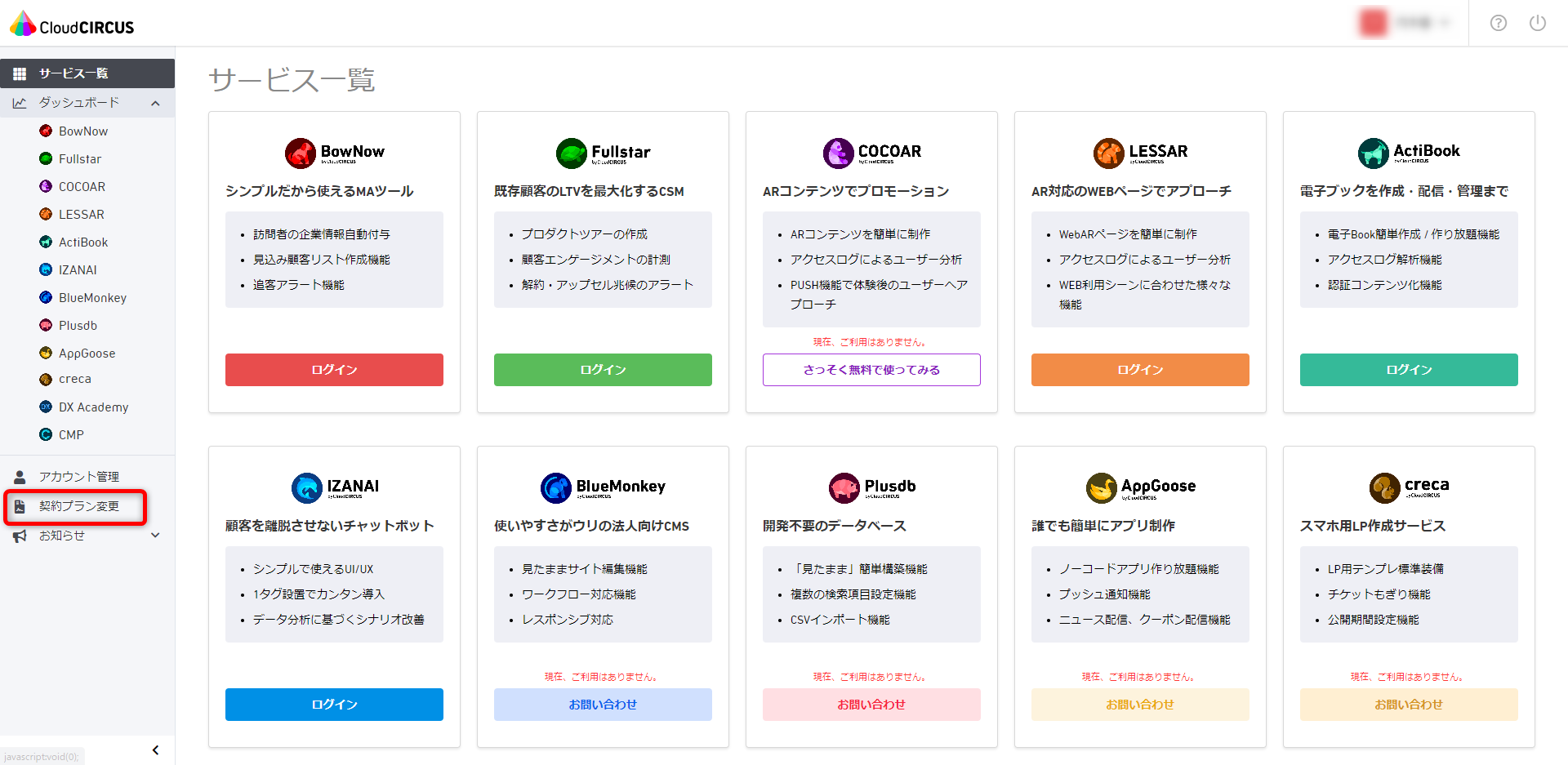The width and height of the screenshot is (1568, 765).
Task: Open the help question mark icon
Action: click(1498, 23)
